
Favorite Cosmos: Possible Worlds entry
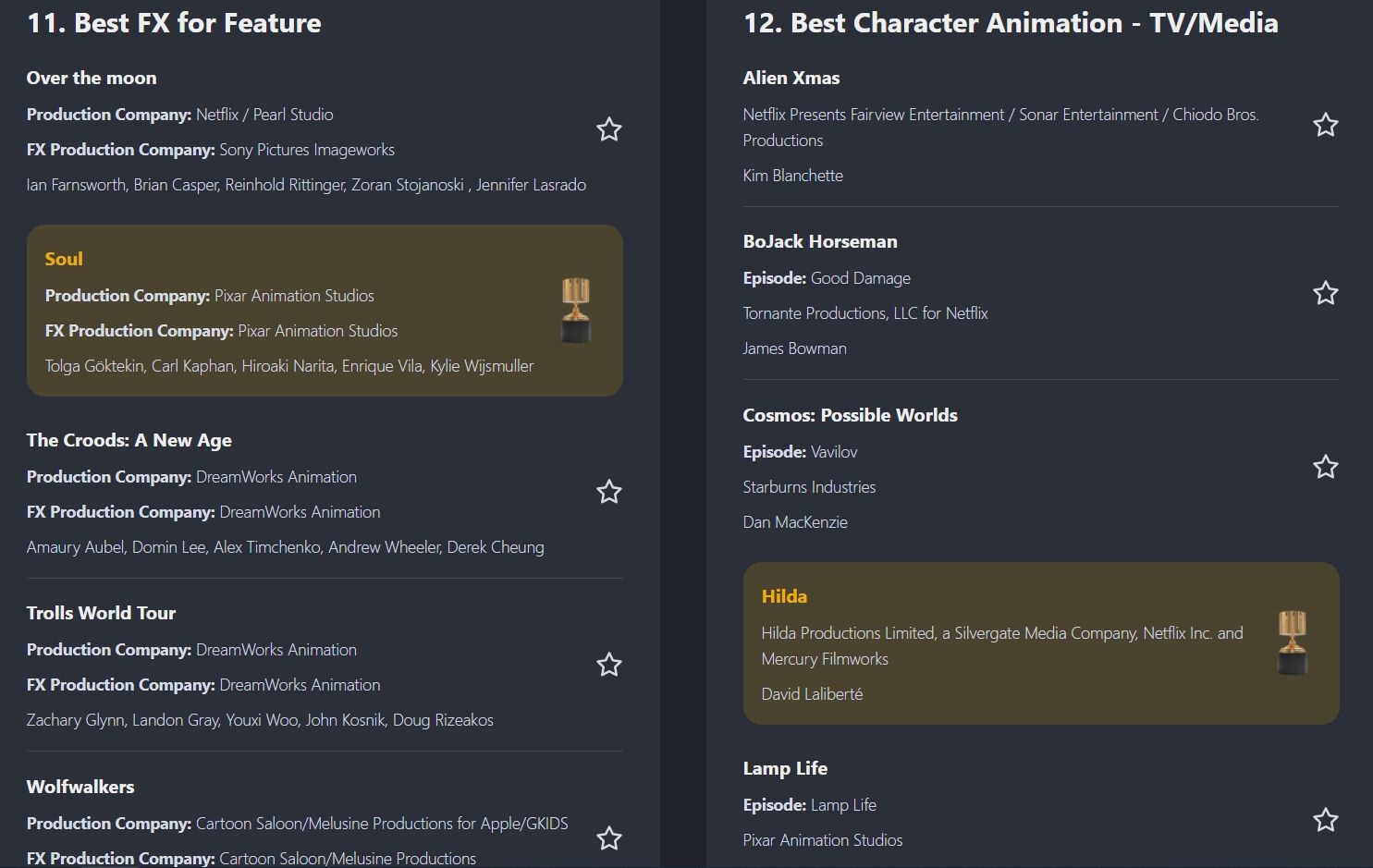pyautogui.click(x=1325, y=467)
